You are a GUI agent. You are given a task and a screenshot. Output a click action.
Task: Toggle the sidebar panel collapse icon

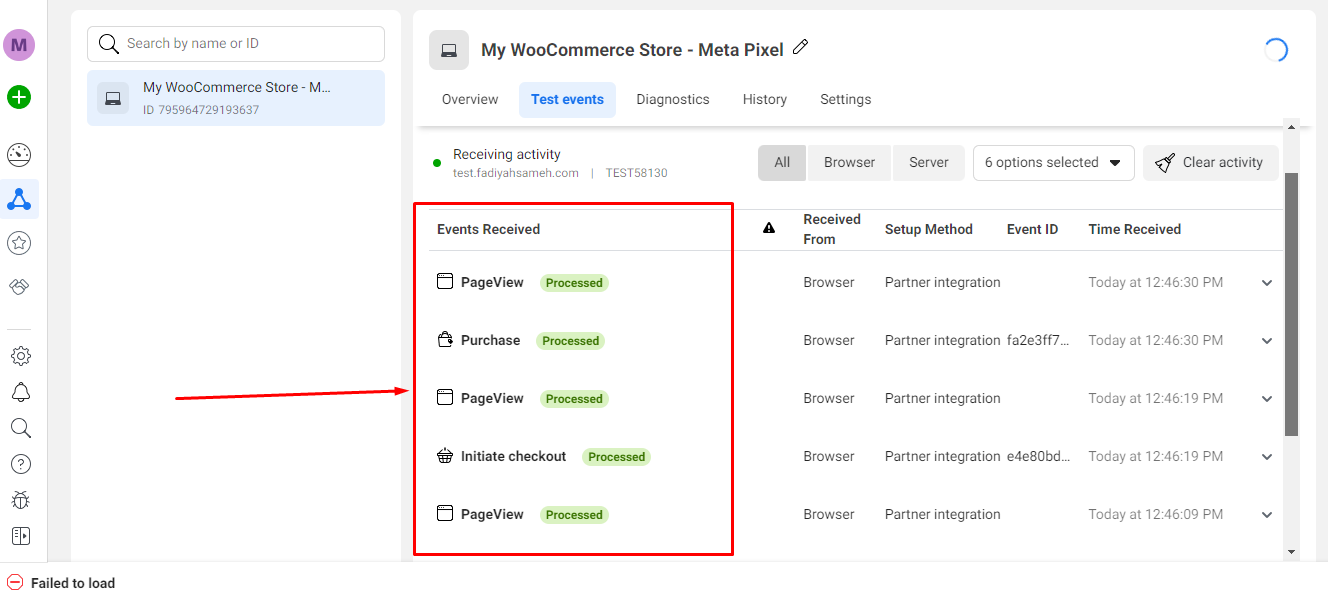[x=20, y=536]
